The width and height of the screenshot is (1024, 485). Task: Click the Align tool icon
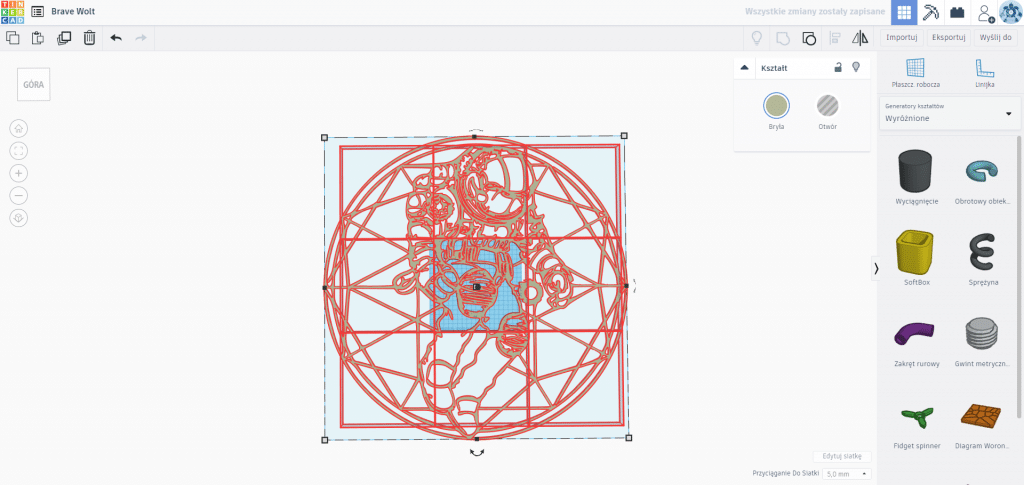coord(834,38)
